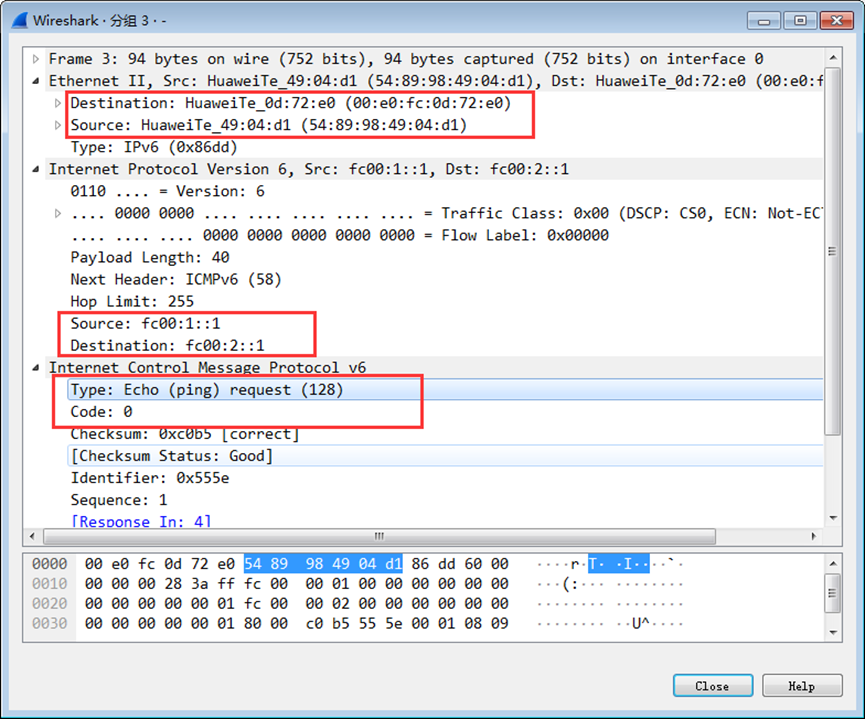
Task: Click hex bytes c0 b5 in row 0030
Action: click(328, 624)
